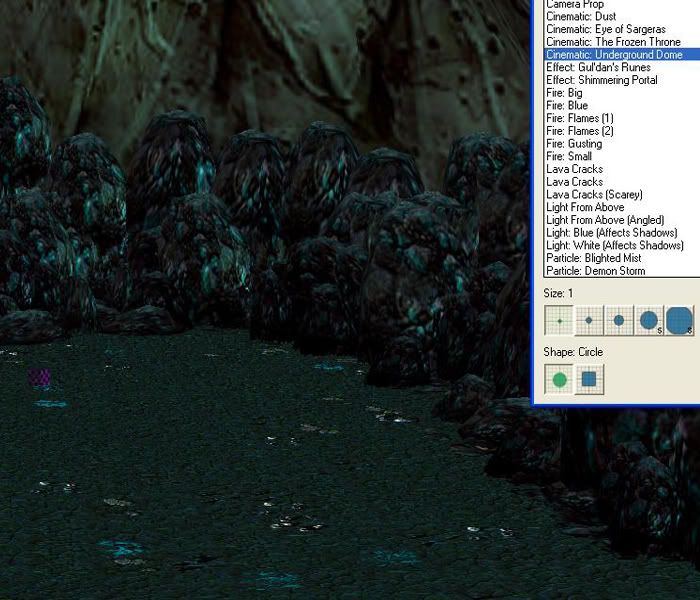
Task: Select the first Lava Cracks entry
Action: pyautogui.click(x=575, y=169)
